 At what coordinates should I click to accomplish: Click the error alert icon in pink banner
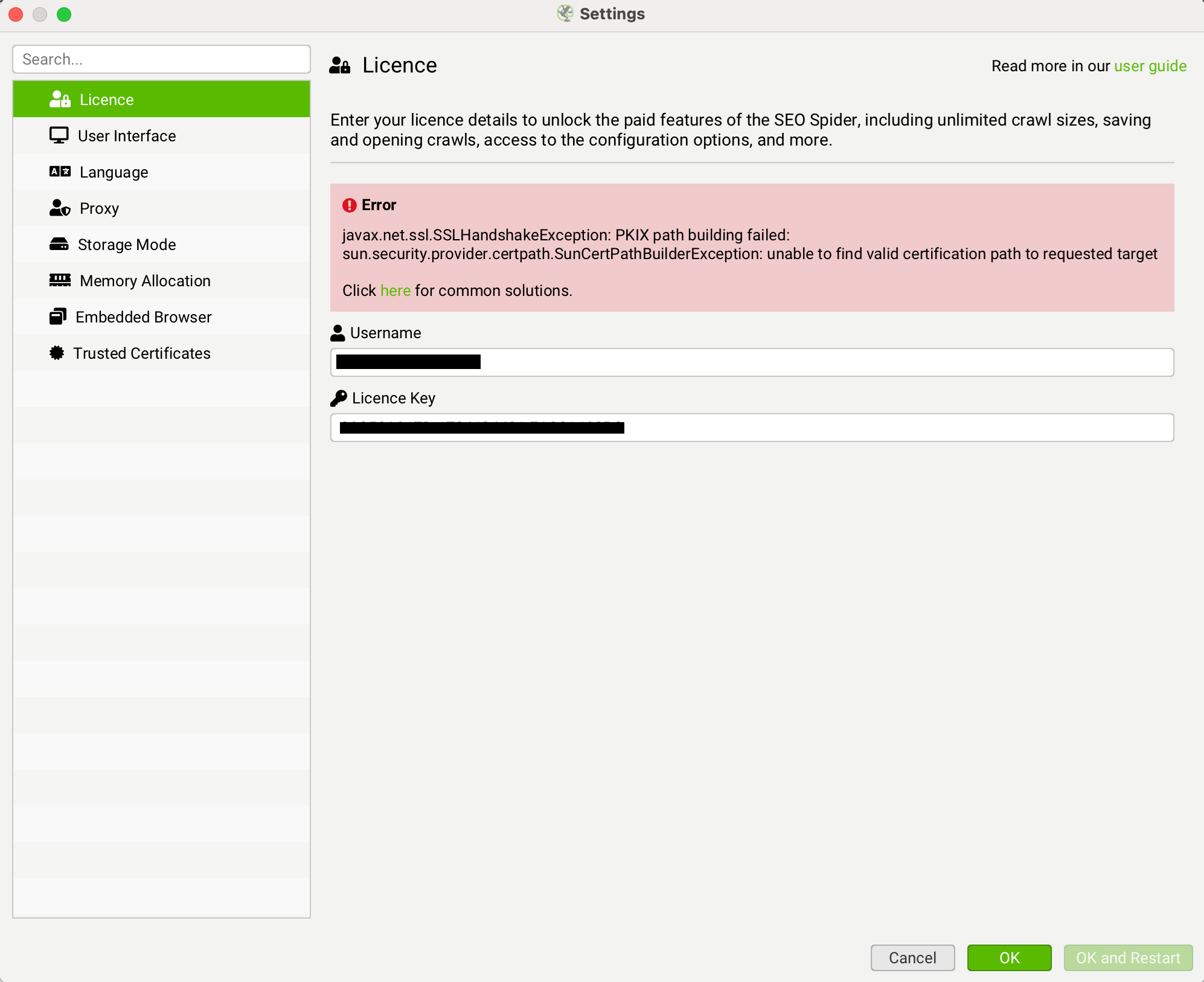[348, 205]
